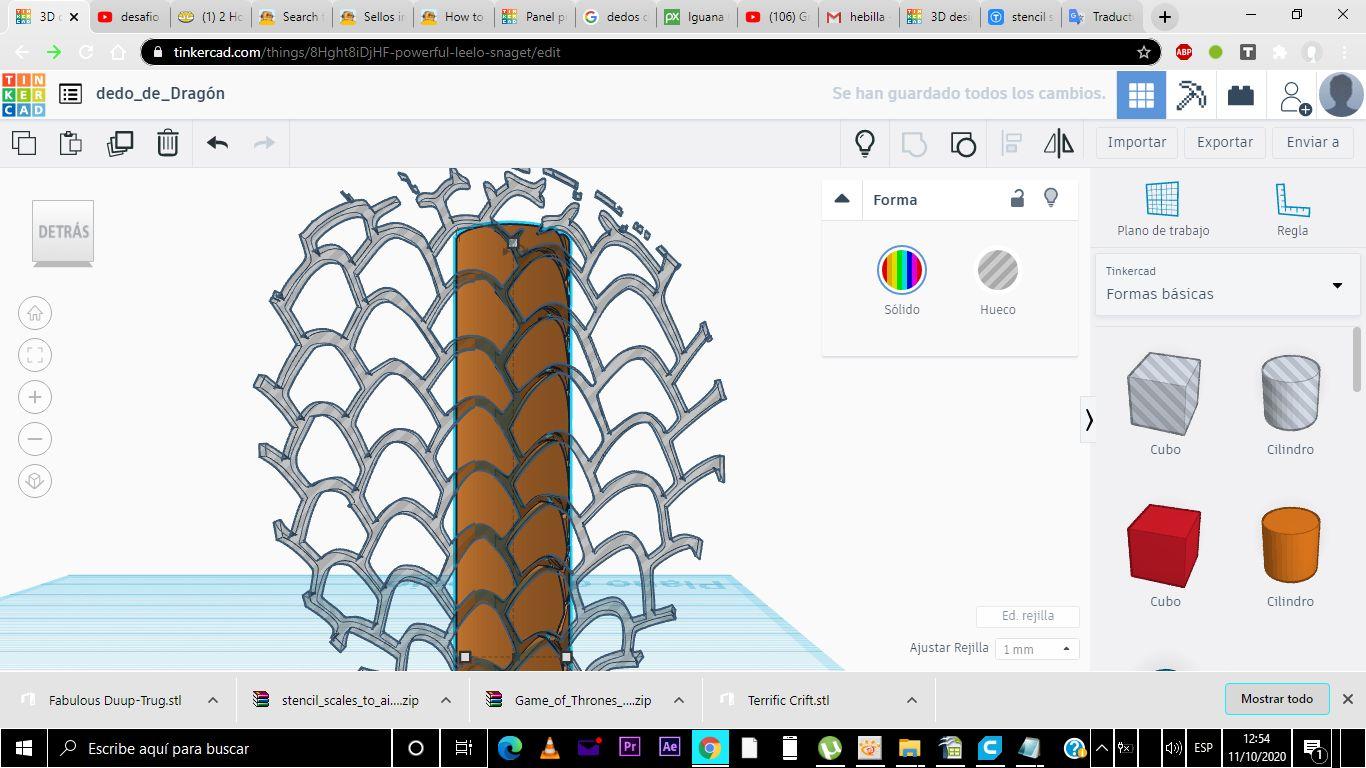The width and height of the screenshot is (1366, 768).
Task: Delete selection with the trash icon
Action: [x=168, y=143]
